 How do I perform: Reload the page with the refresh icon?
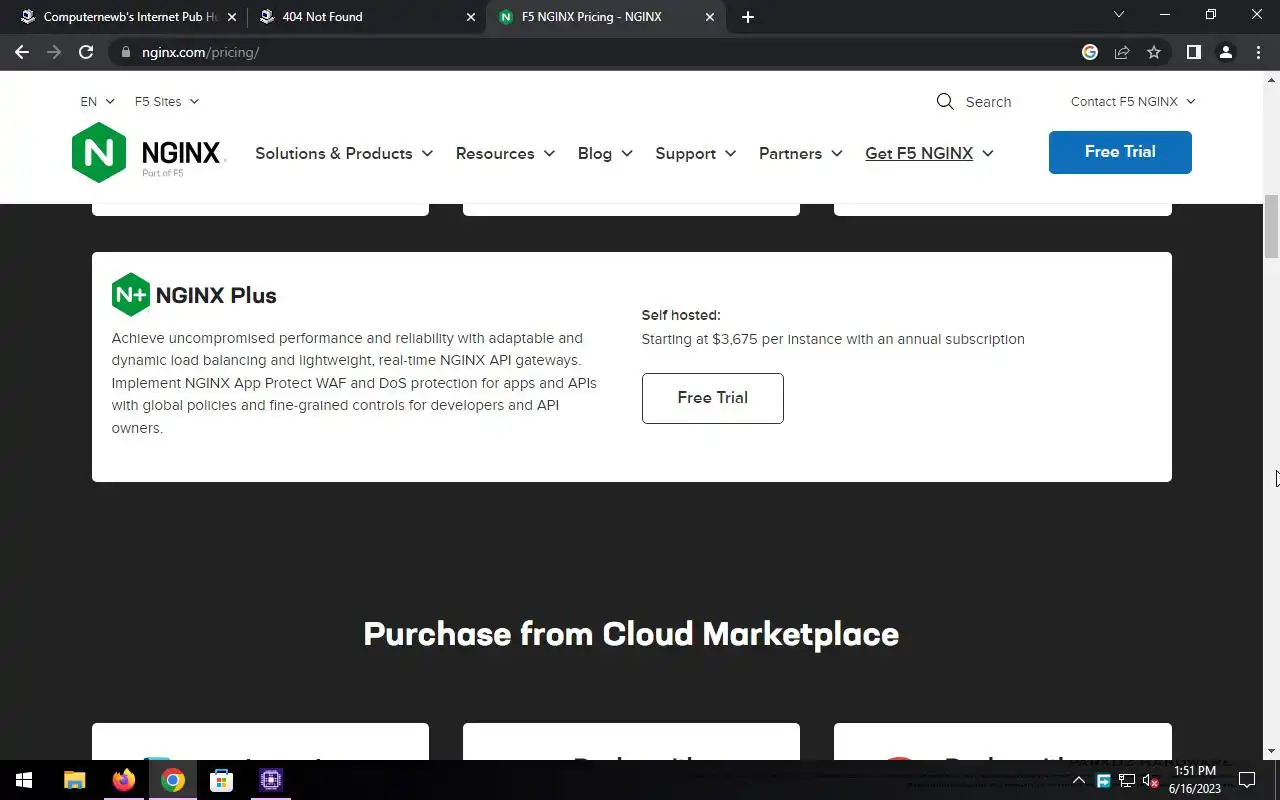tap(86, 52)
